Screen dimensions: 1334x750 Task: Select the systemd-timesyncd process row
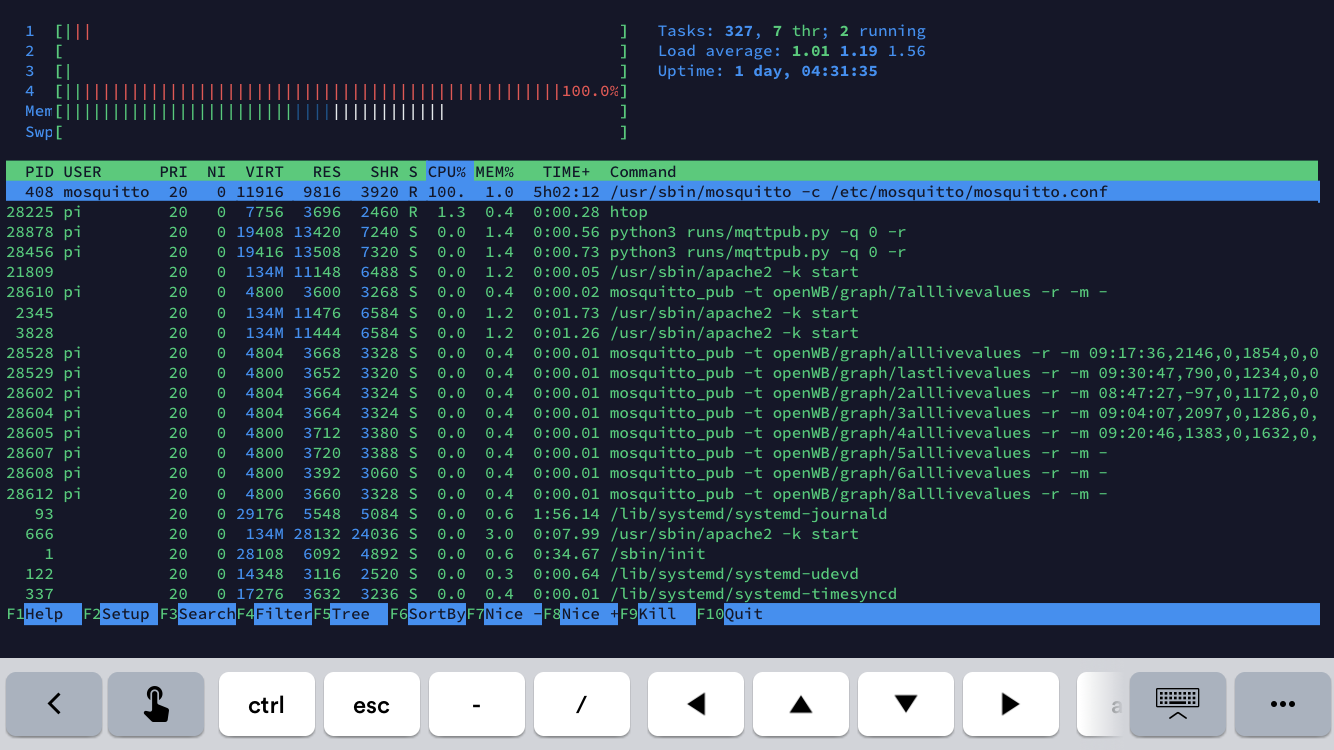662,594
